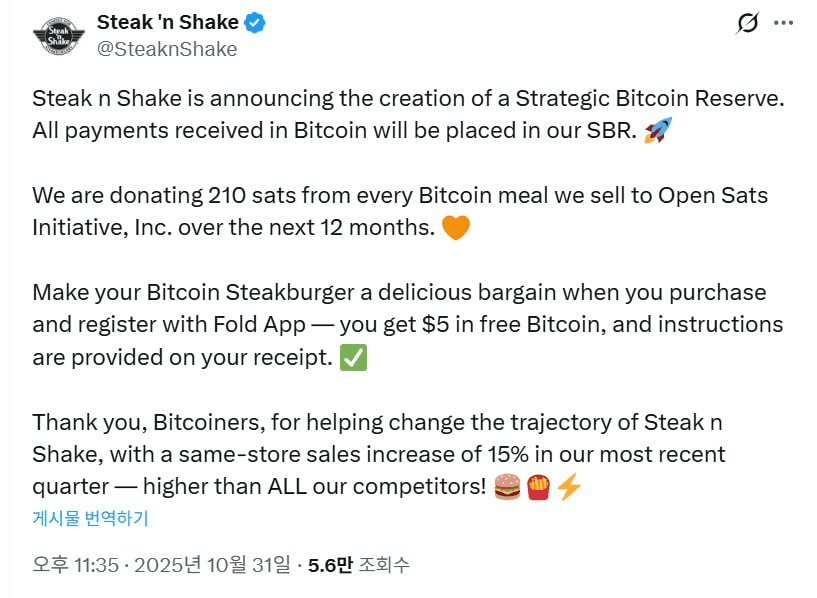This screenshot has width=817, height=598.
Task: Click the orange heart emoji
Action: pos(455,227)
